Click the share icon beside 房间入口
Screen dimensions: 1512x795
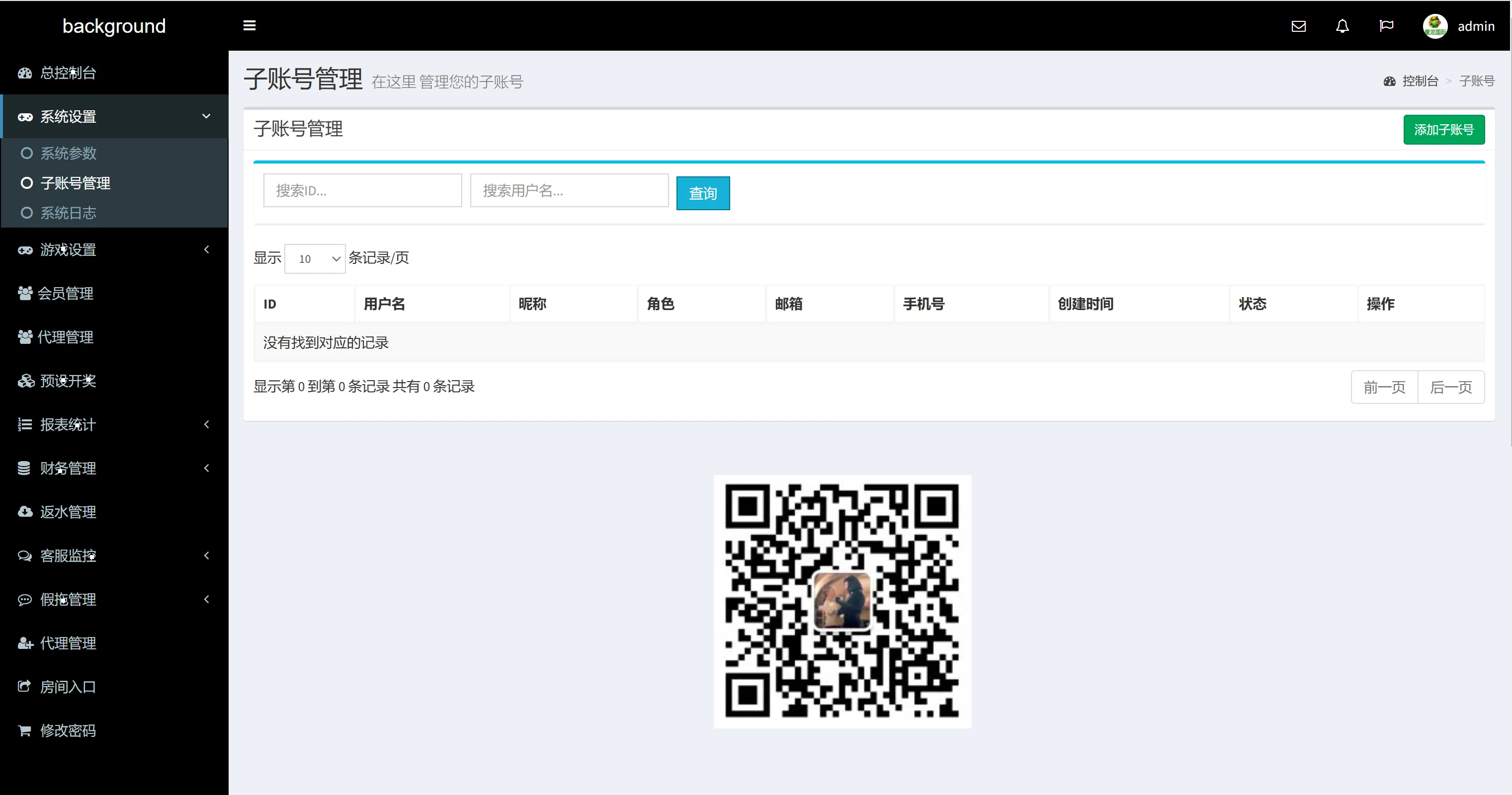coord(24,687)
